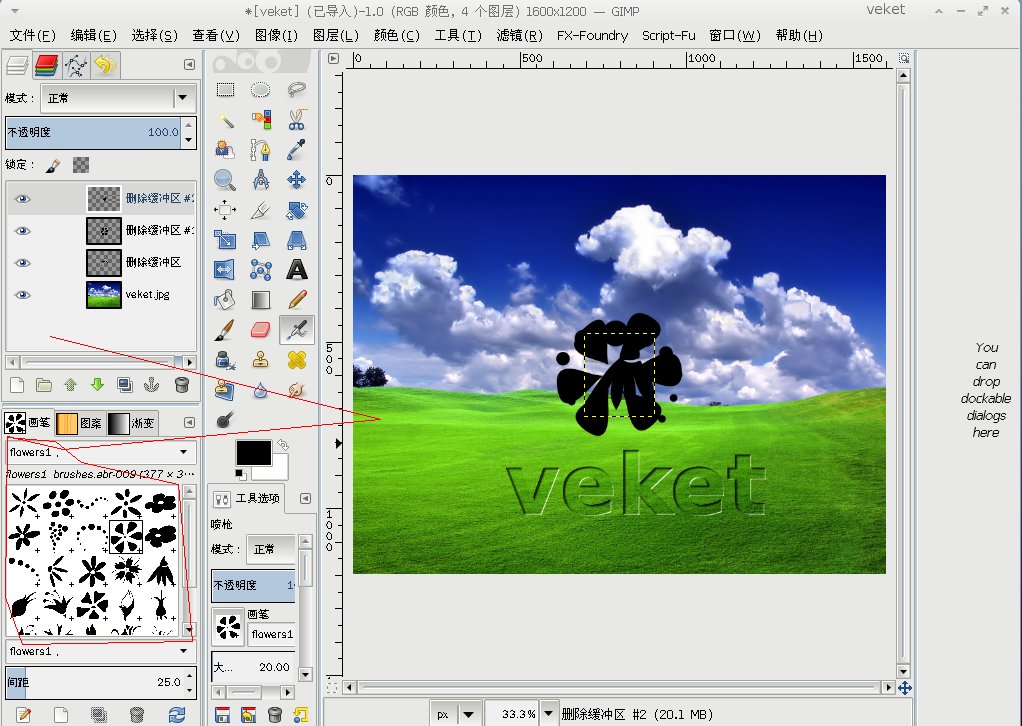Select the Heal bandage tool
The image size is (1022, 726).
[x=297, y=360]
